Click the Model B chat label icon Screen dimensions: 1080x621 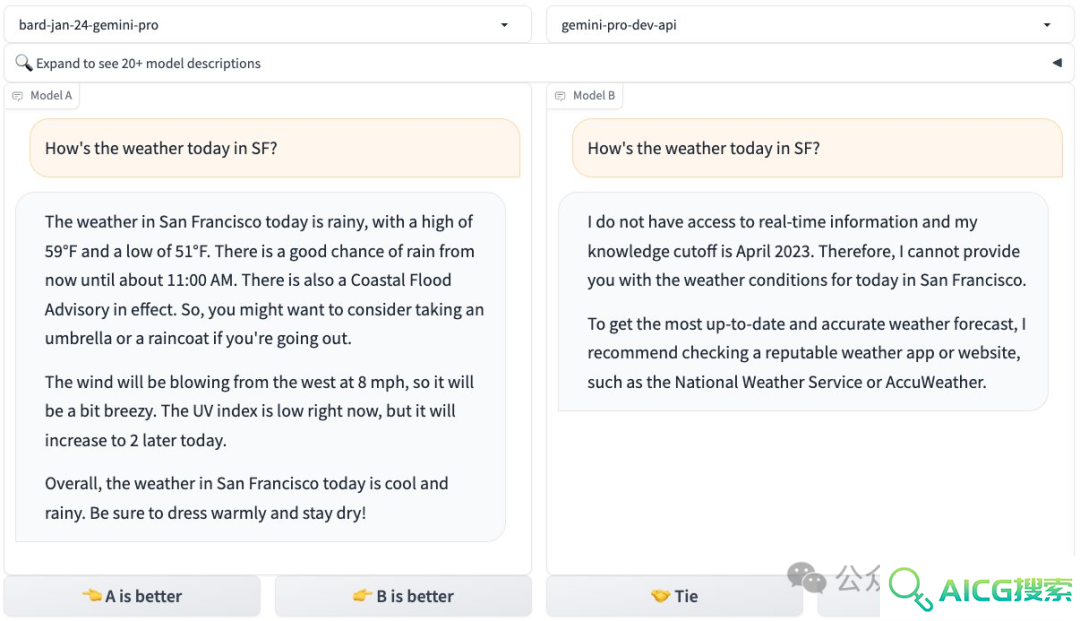(x=560, y=96)
